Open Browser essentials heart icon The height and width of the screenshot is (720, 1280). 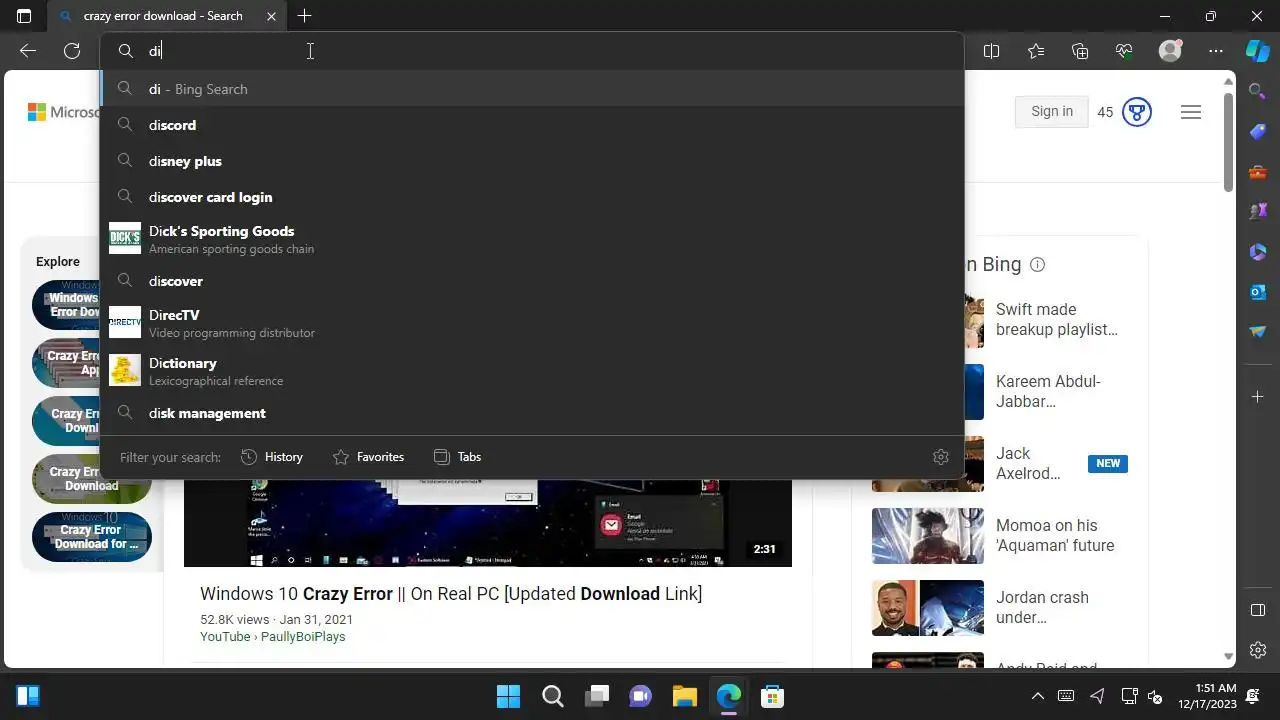[x=1124, y=51]
